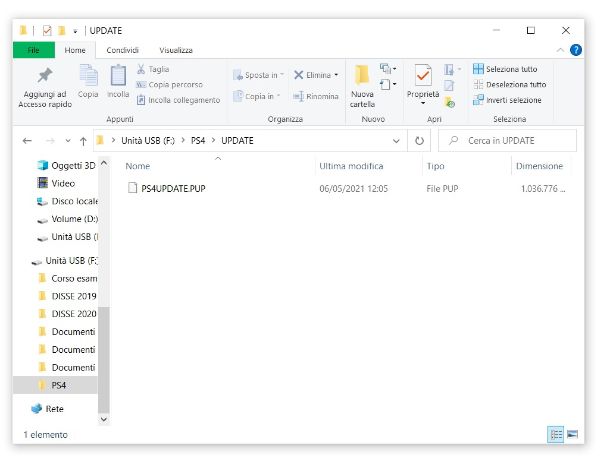This screenshot has width=610, height=471.
Task: Sort by the Nome column header
Action: coord(138,166)
